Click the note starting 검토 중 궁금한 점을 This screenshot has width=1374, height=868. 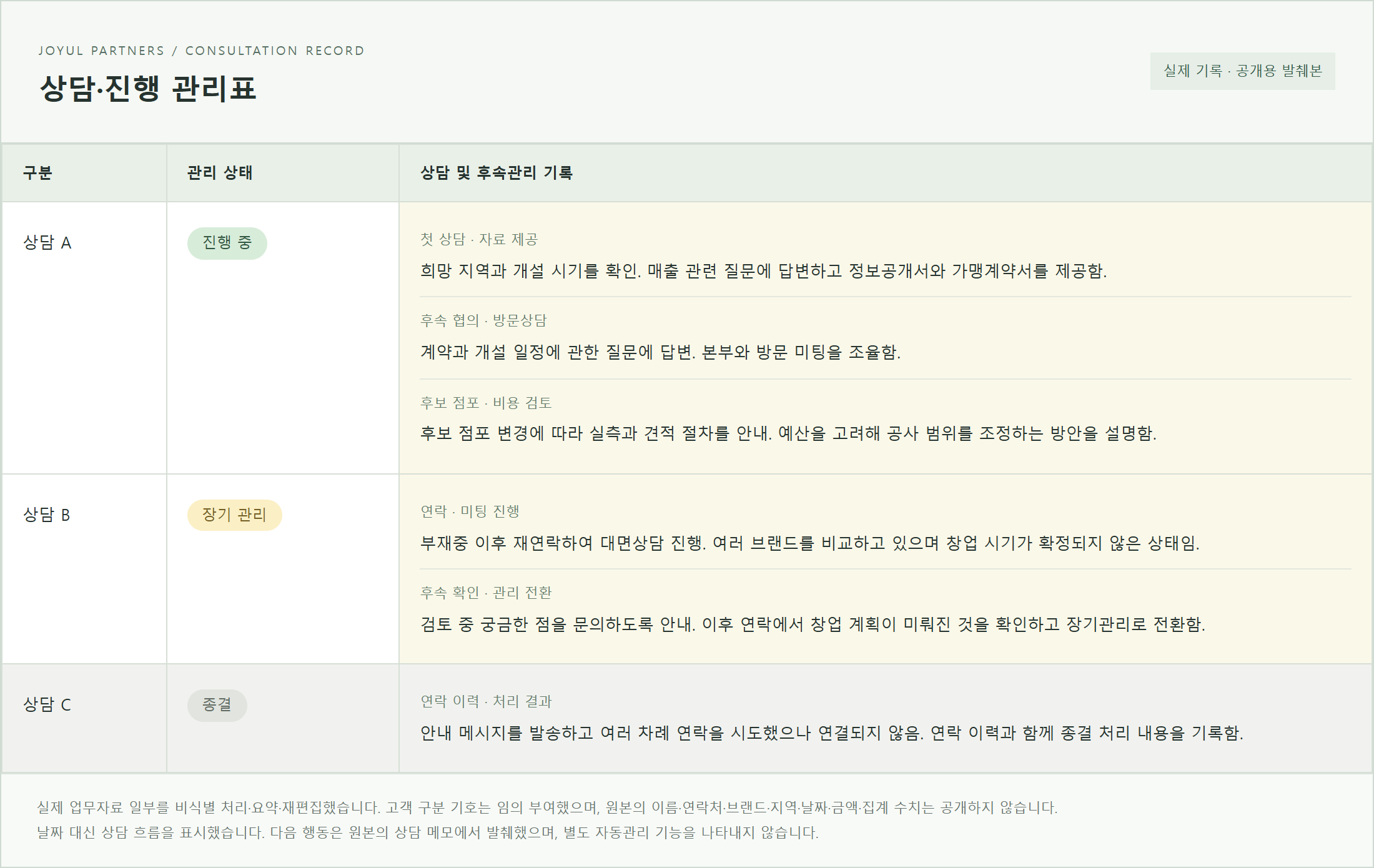(813, 624)
